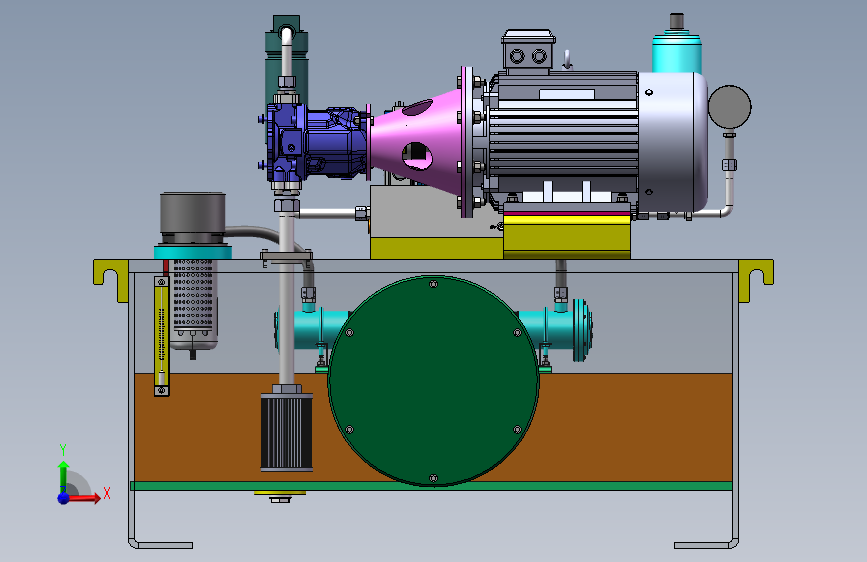Select the white nameplate on motor
The height and width of the screenshot is (562, 867).
pos(567,95)
